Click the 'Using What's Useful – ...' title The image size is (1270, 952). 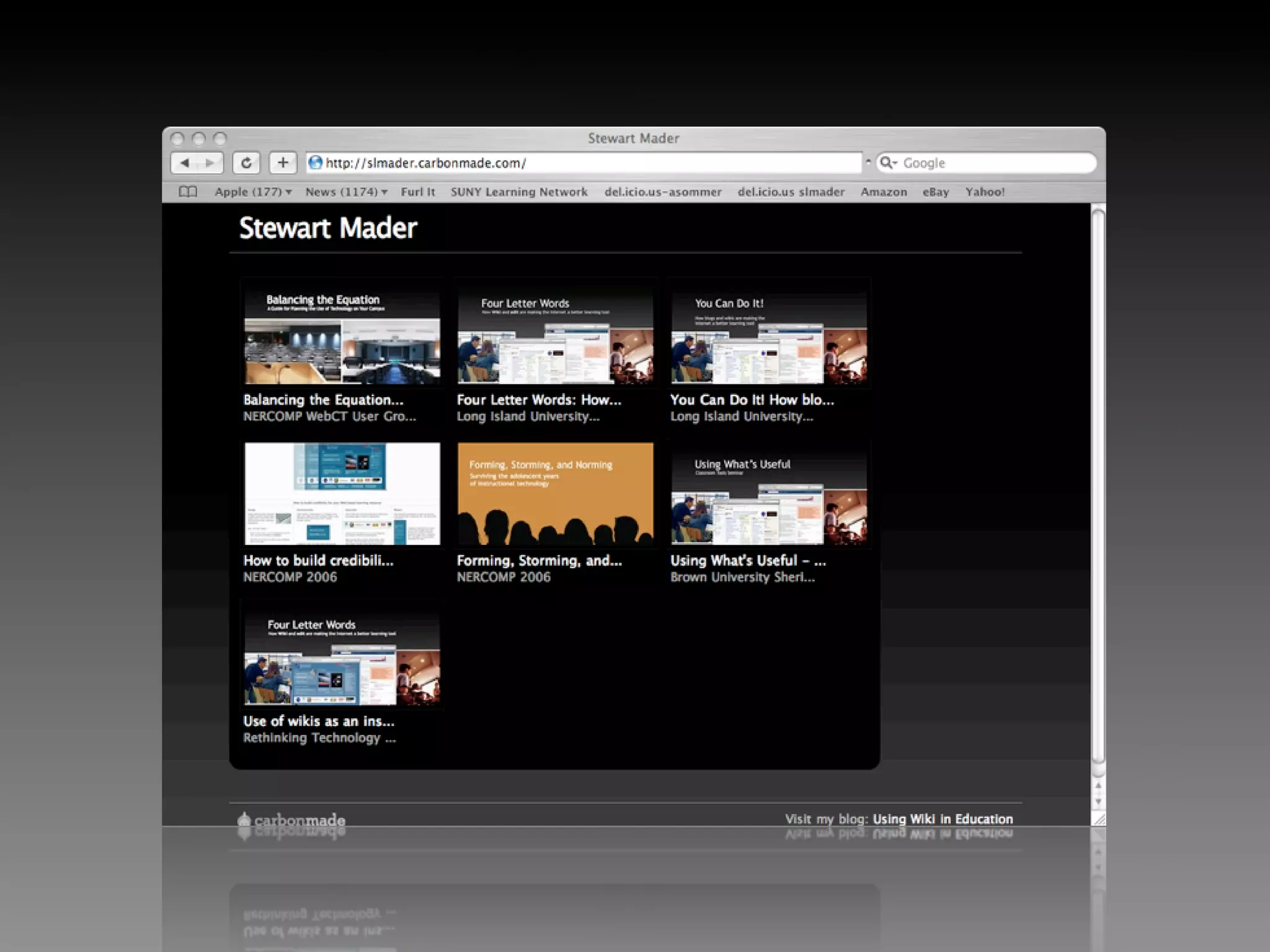click(748, 560)
